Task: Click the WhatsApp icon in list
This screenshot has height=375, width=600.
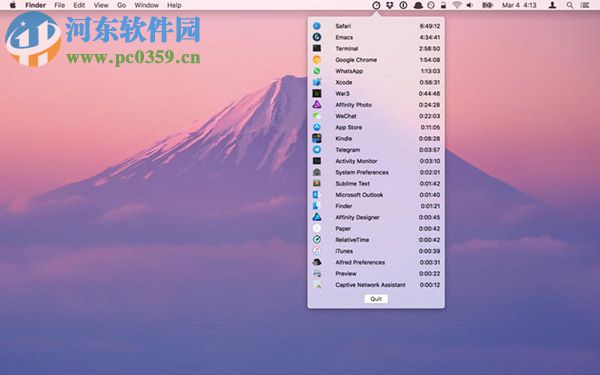Action: click(317, 71)
